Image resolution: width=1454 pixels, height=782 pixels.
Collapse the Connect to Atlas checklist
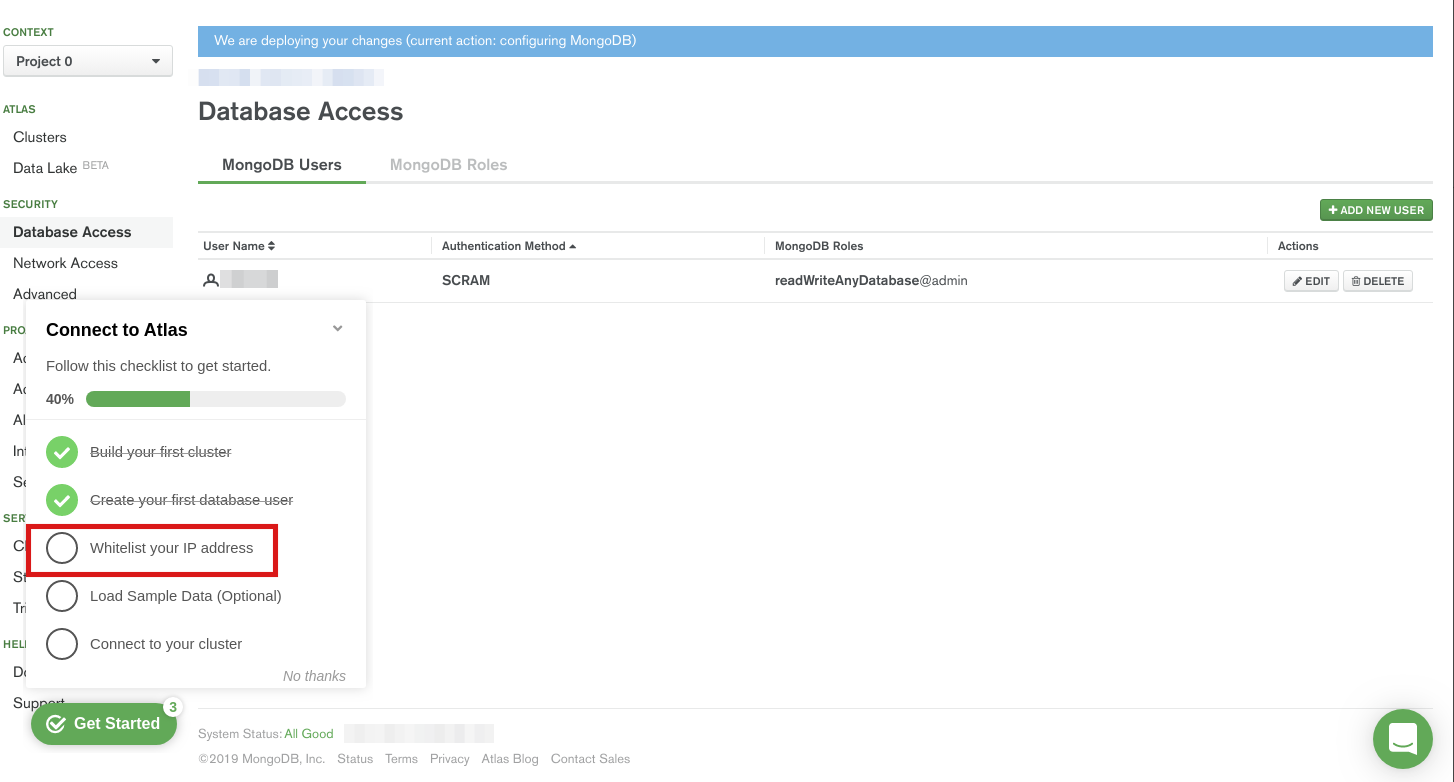point(337,328)
